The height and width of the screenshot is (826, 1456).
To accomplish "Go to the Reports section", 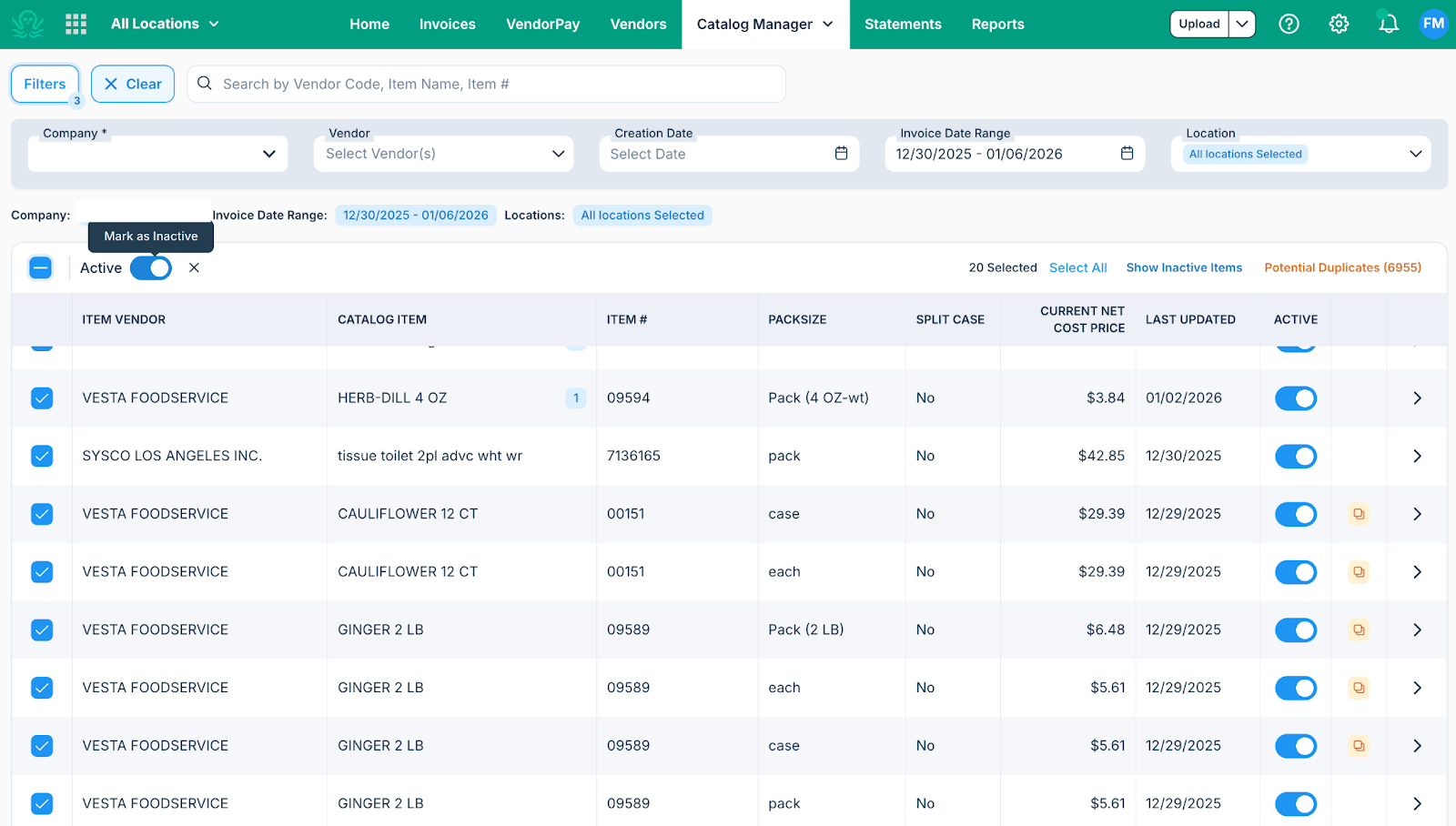I will (x=997, y=25).
